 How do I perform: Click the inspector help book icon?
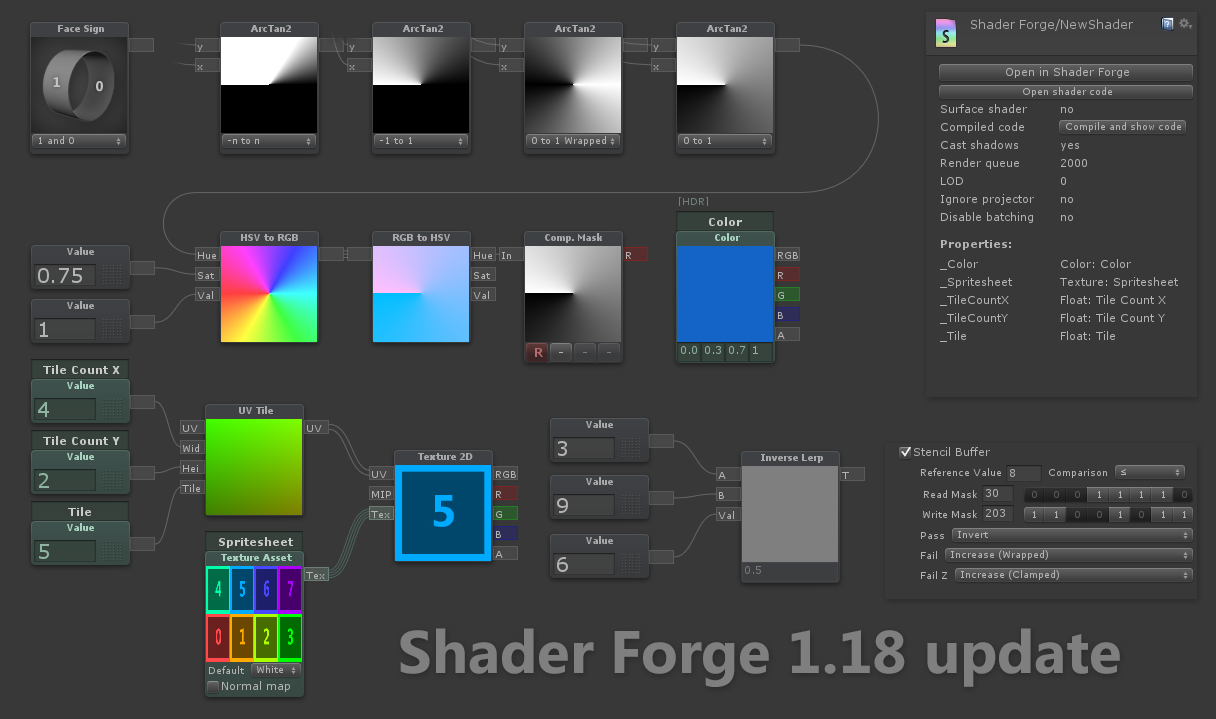1167,24
